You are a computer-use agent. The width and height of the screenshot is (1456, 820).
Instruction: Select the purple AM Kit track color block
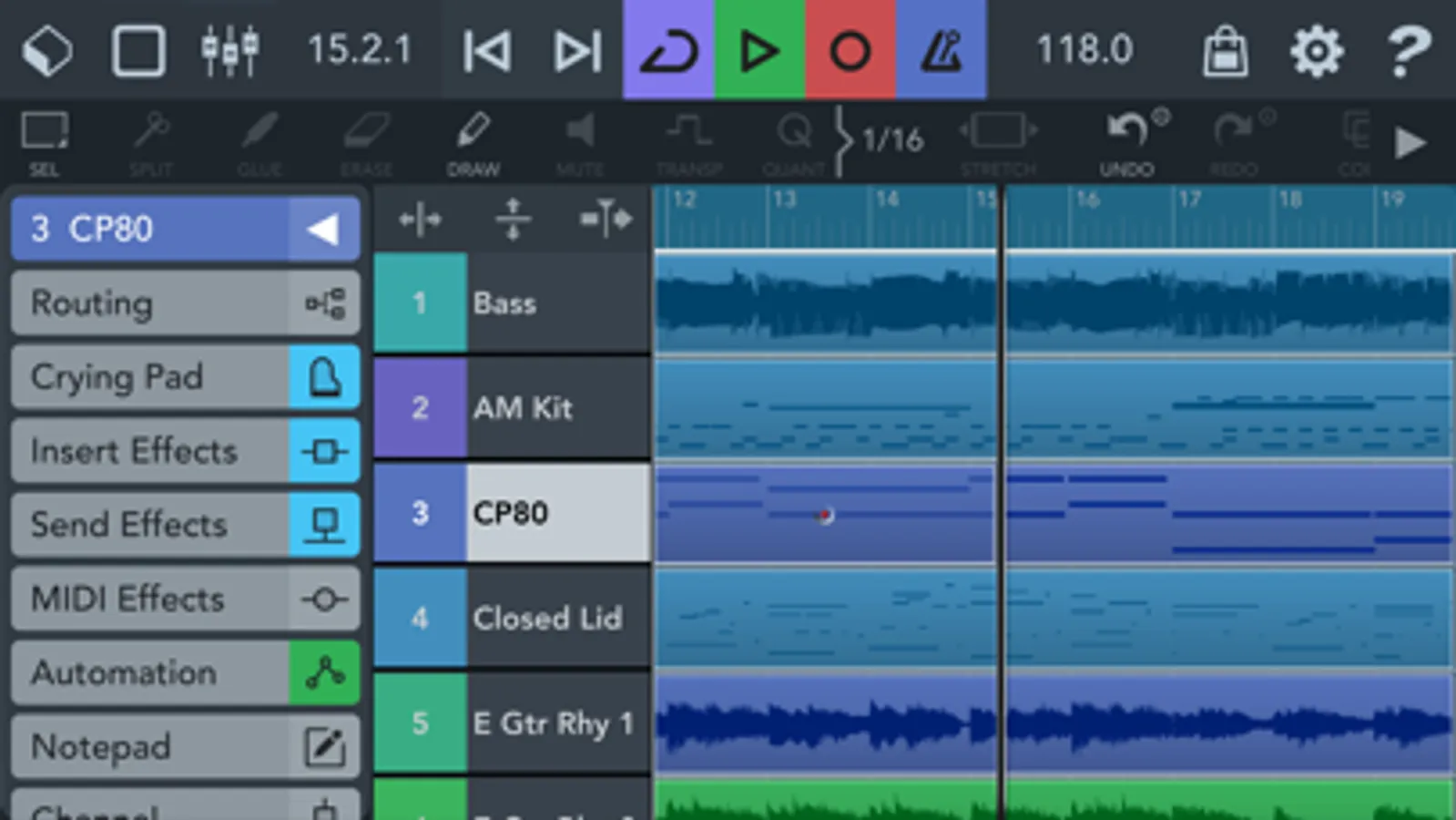pyautogui.click(x=420, y=407)
